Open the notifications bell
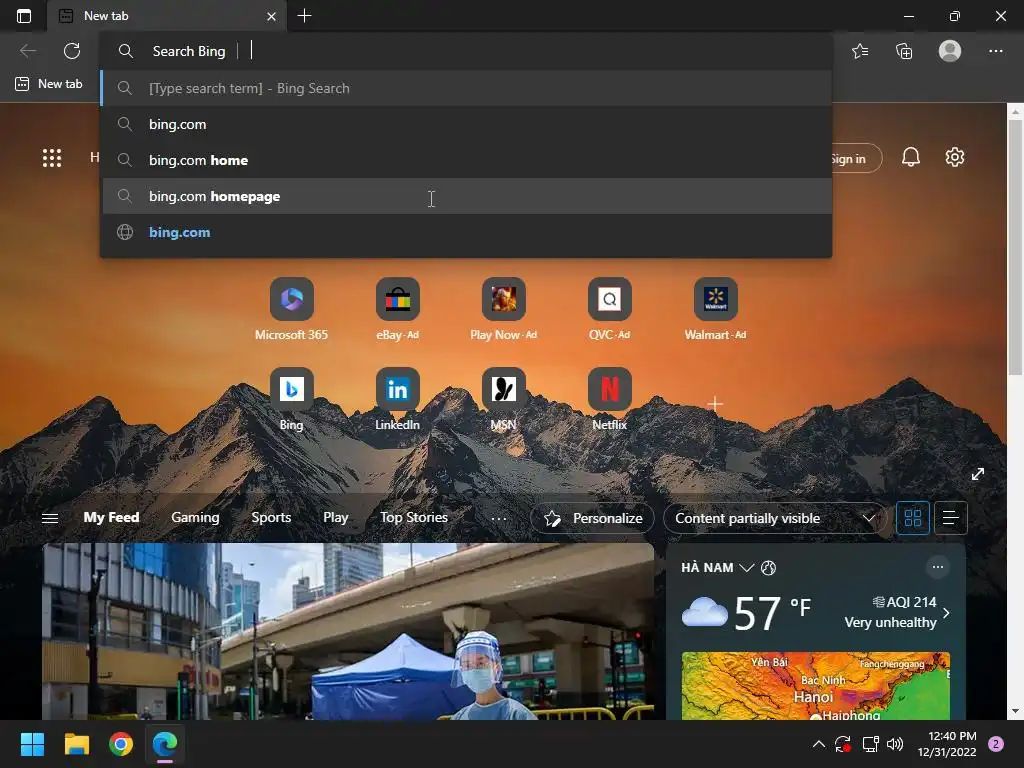The image size is (1024, 768). click(910, 157)
